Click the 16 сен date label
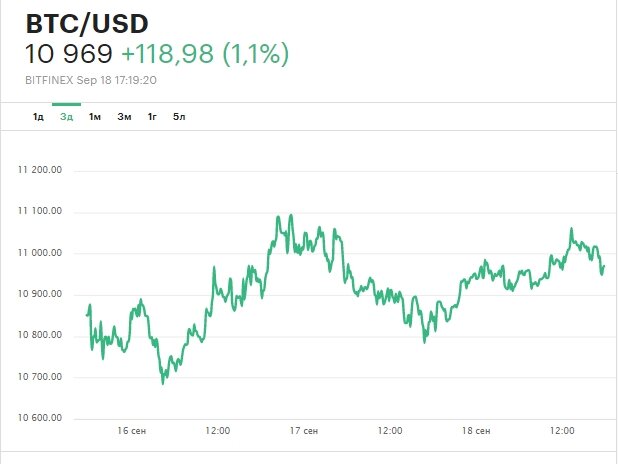 pyautogui.click(x=131, y=431)
